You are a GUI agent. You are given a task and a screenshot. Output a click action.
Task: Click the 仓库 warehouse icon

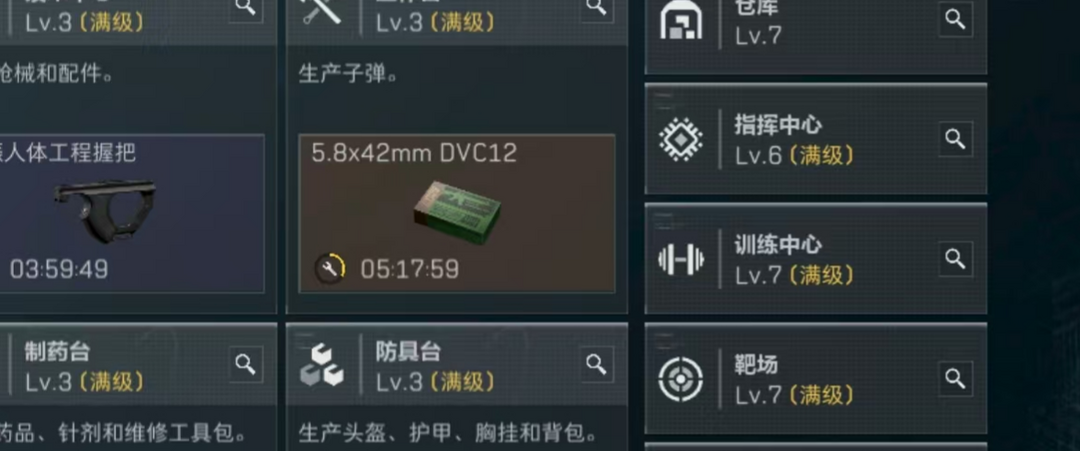tap(681, 21)
